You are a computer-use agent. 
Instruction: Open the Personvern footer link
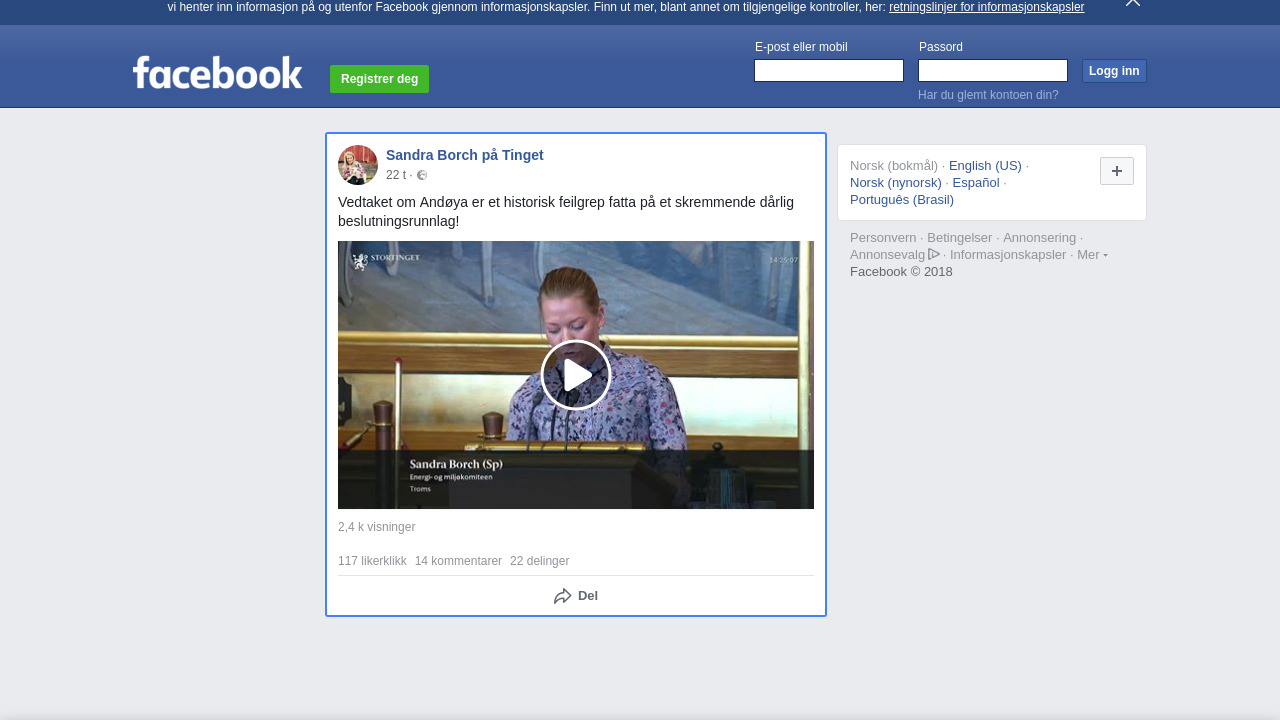point(883,238)
